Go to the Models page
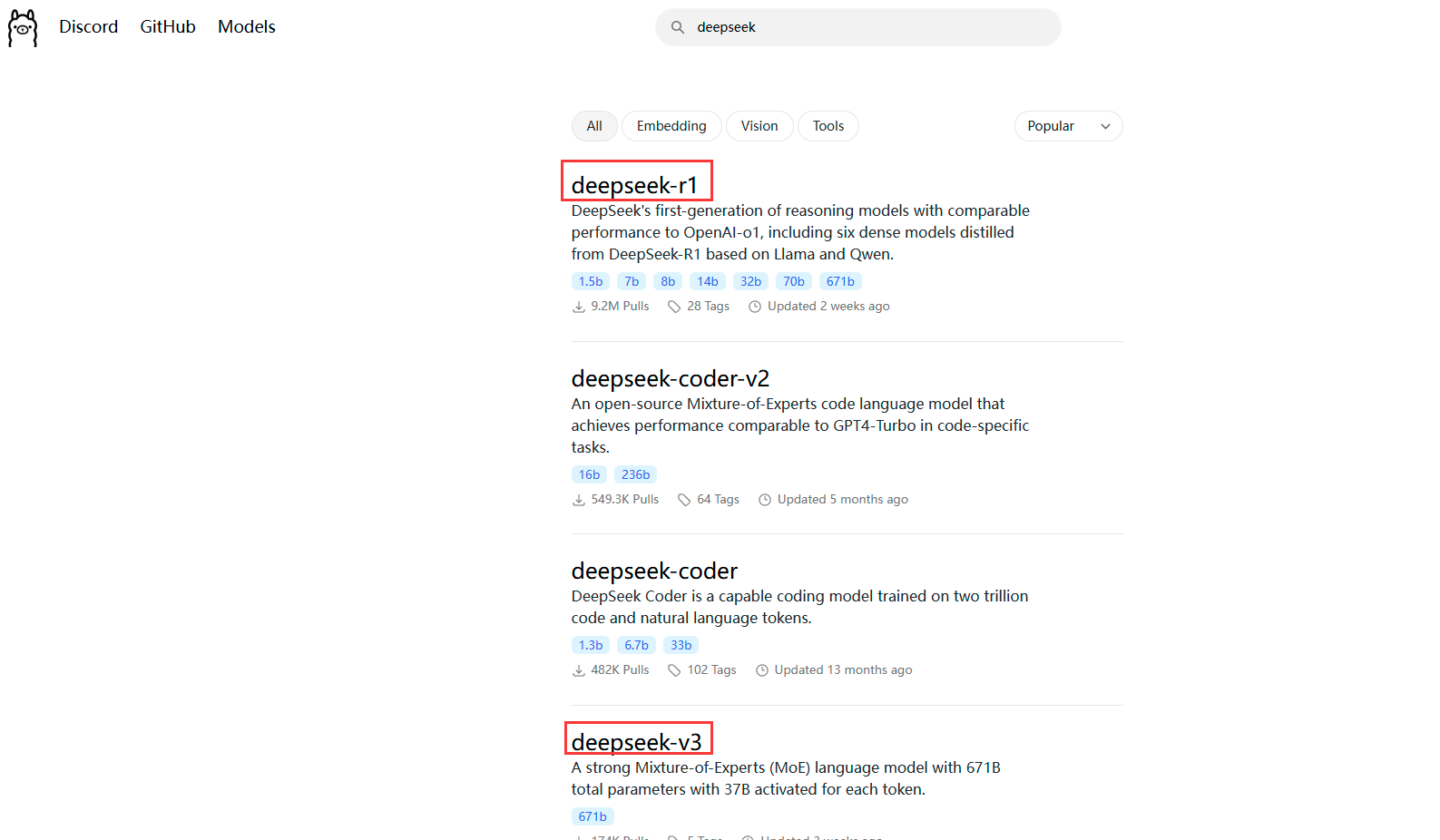This screenshot has height=840, width=1440. [x=246, y=27]
